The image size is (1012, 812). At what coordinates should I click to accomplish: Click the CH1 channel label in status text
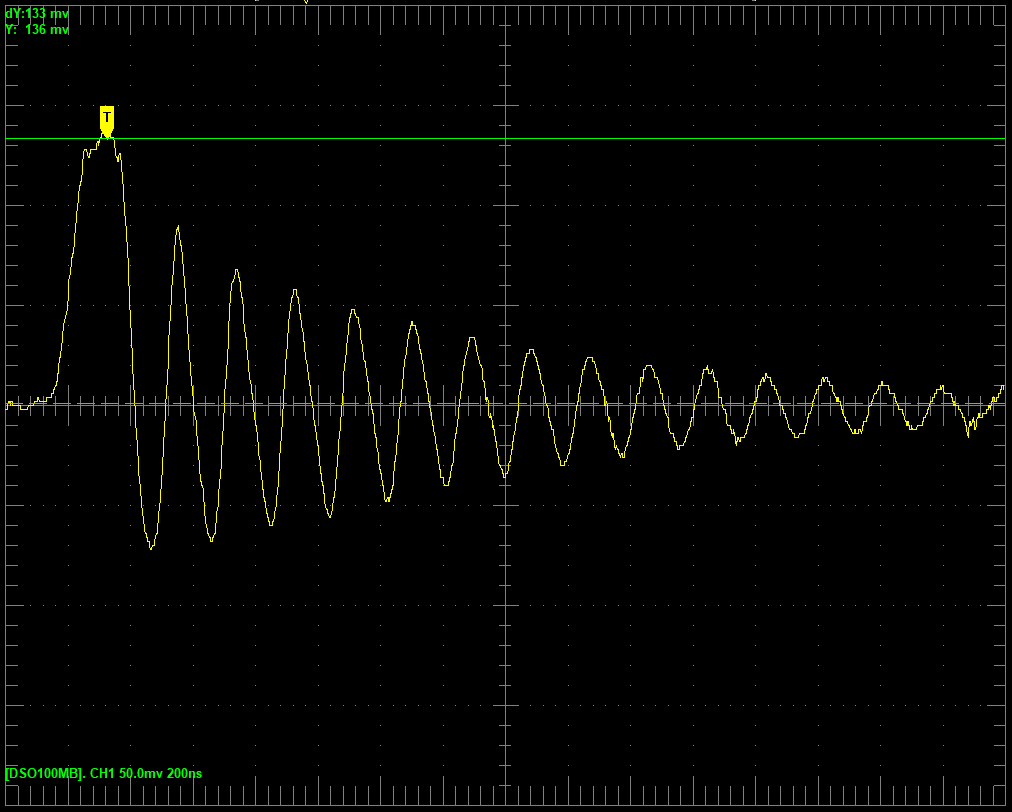102,773
